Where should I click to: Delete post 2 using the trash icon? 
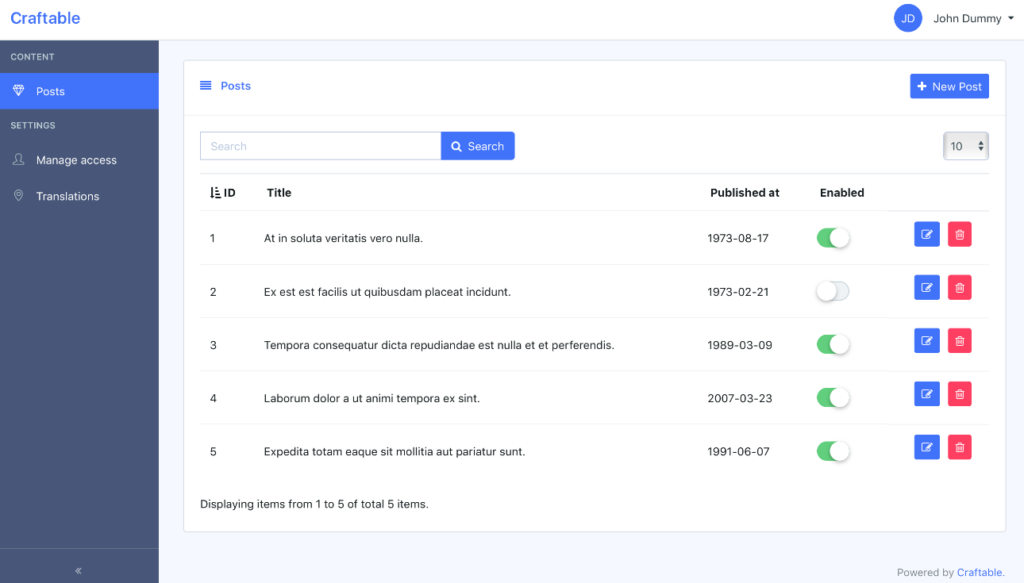(960, 288)
